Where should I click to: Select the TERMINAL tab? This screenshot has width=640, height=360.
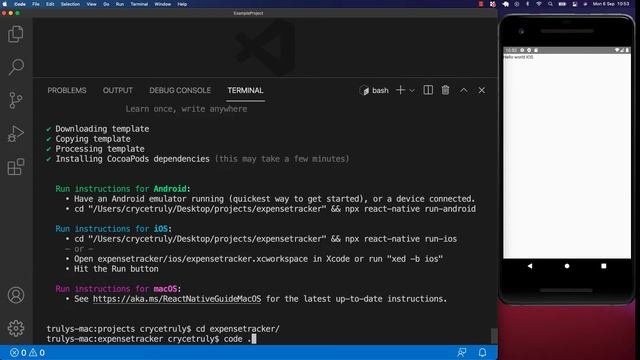245,90
